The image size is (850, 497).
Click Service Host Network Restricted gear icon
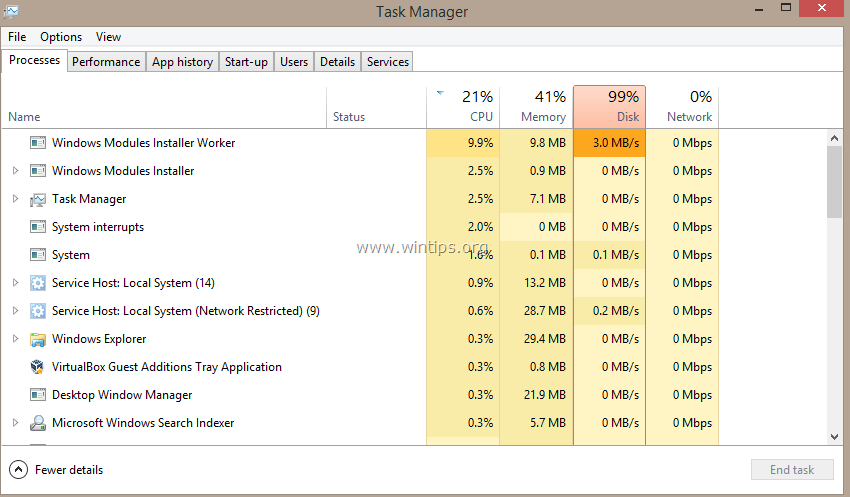click(38, 311)
